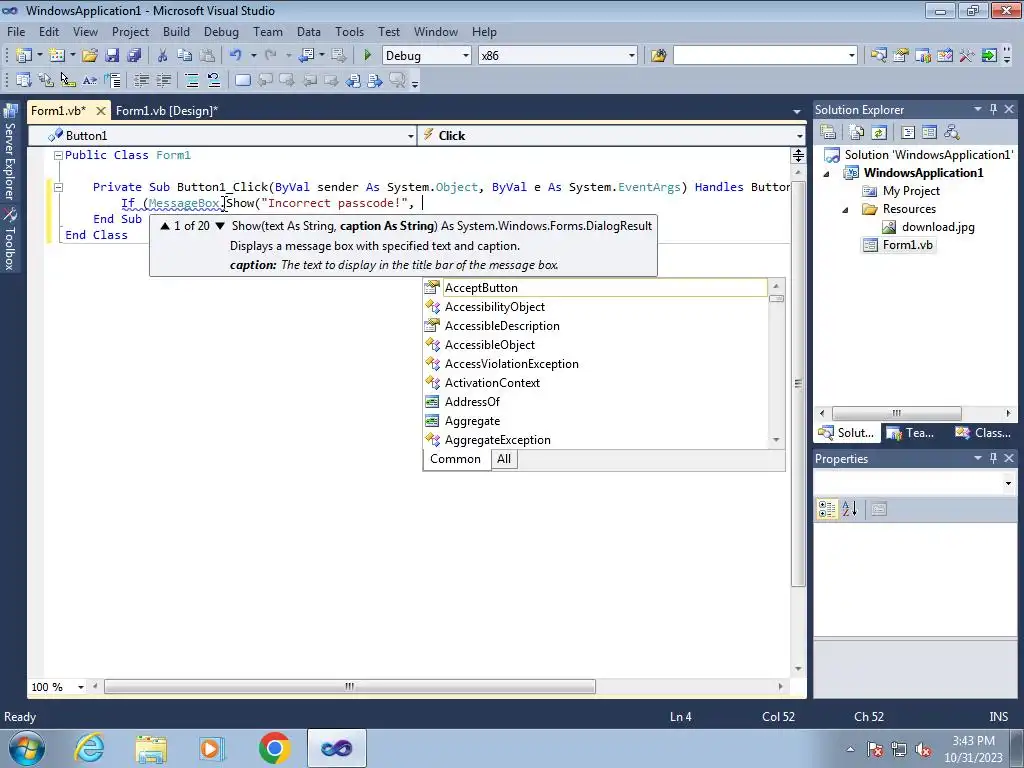
Task: Toggle the Categorized view in Properties panel
Action: 827,509
